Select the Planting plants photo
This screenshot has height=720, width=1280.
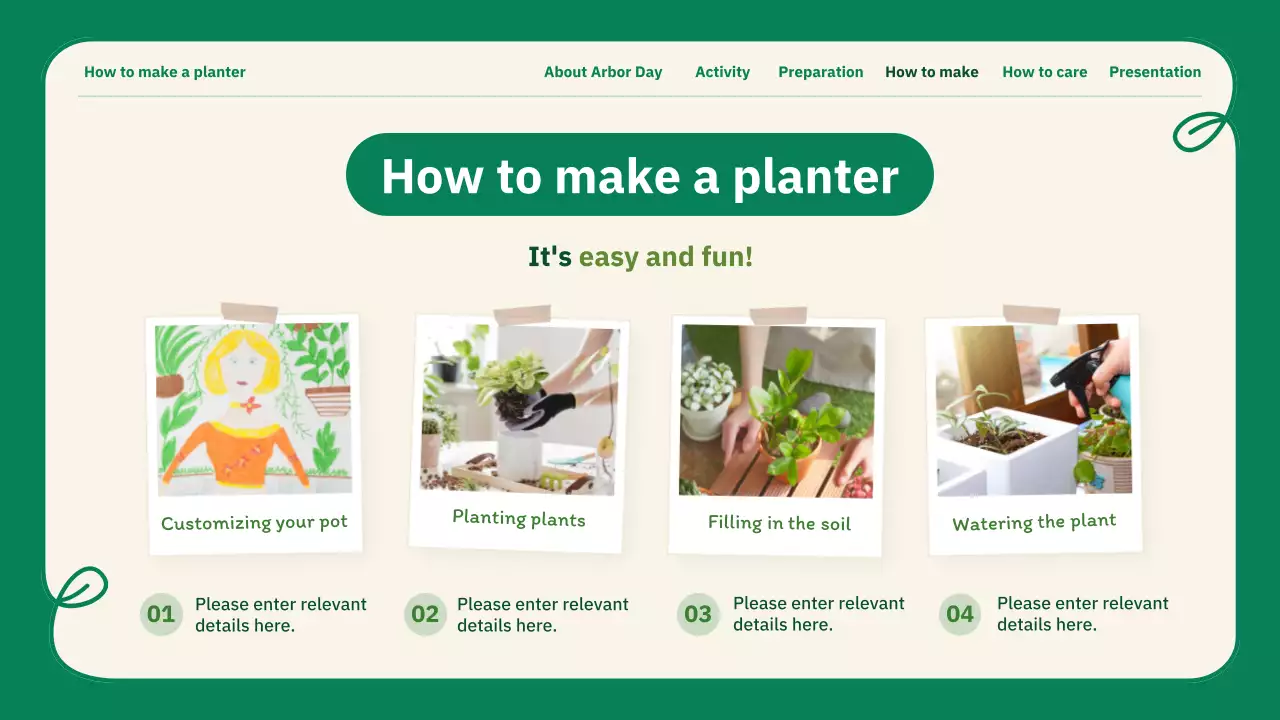[x=519, y=409]
